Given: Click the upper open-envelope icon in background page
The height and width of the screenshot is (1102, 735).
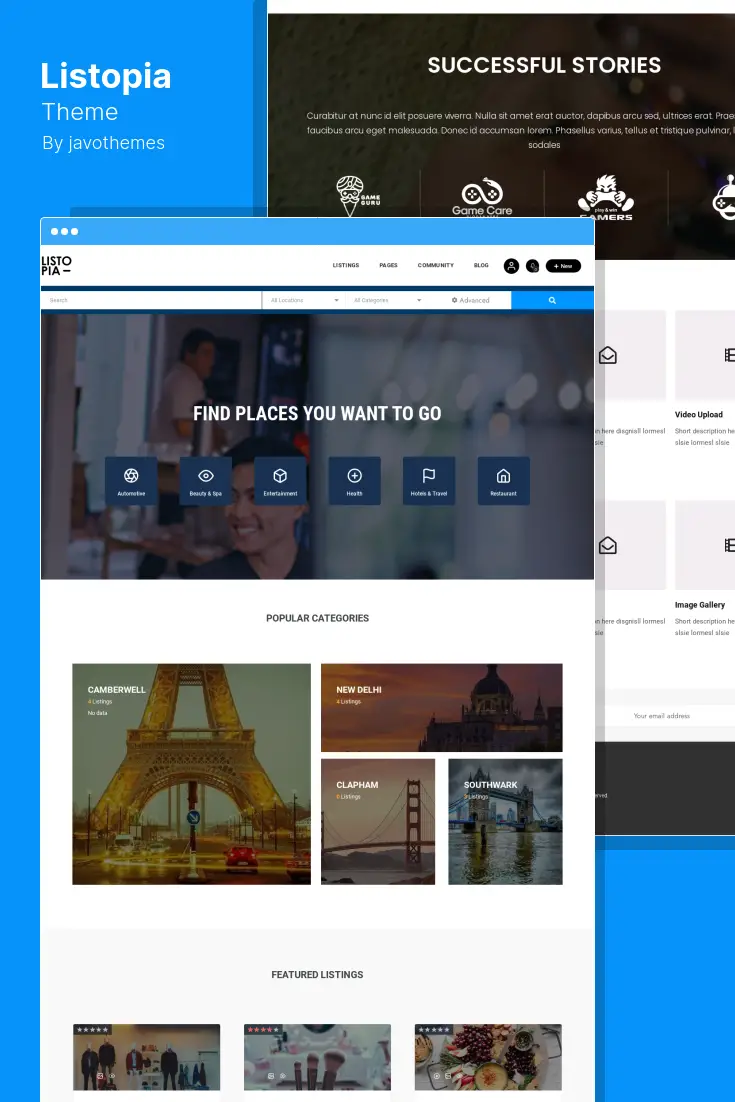Looking at the screenshot, I should [608, 355].
